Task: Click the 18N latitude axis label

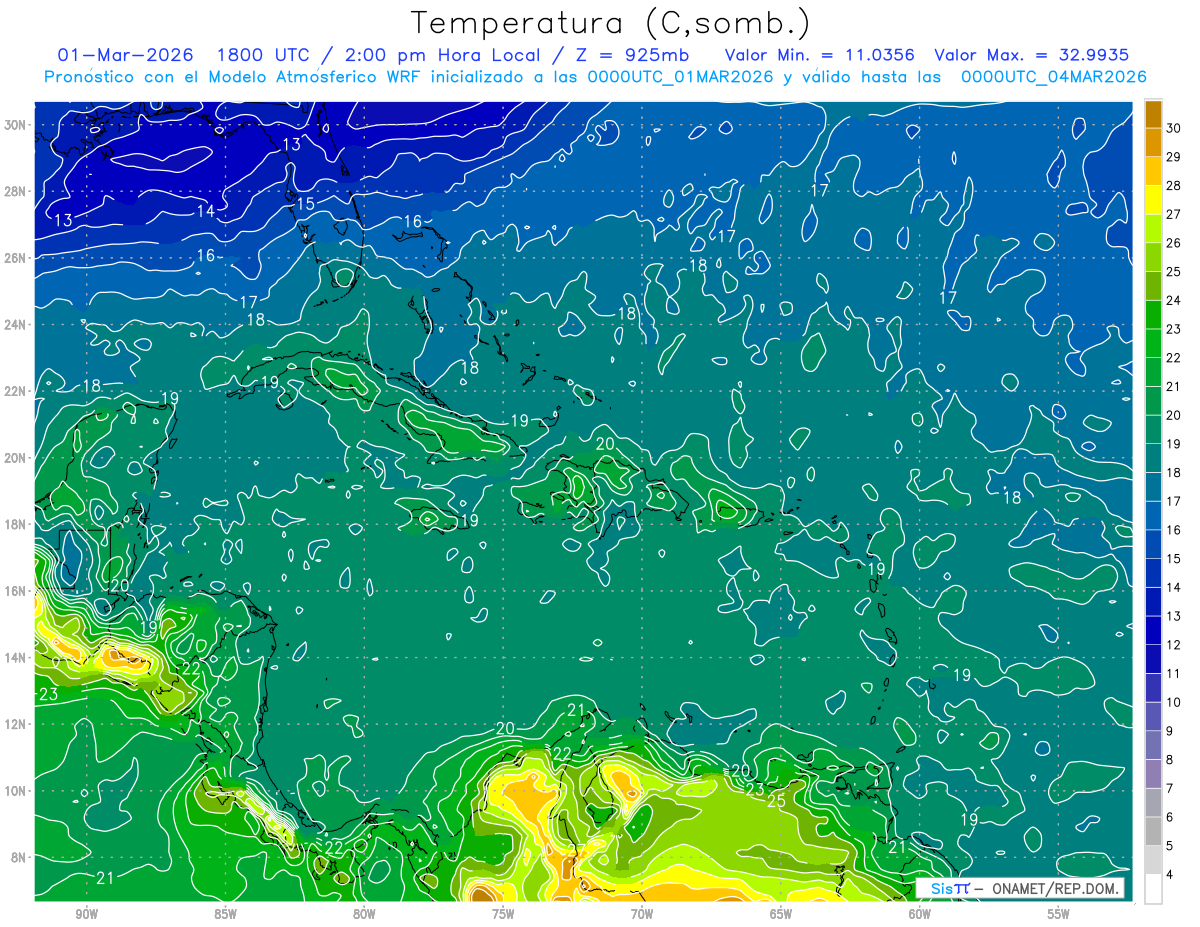Action: click(16, 524)
